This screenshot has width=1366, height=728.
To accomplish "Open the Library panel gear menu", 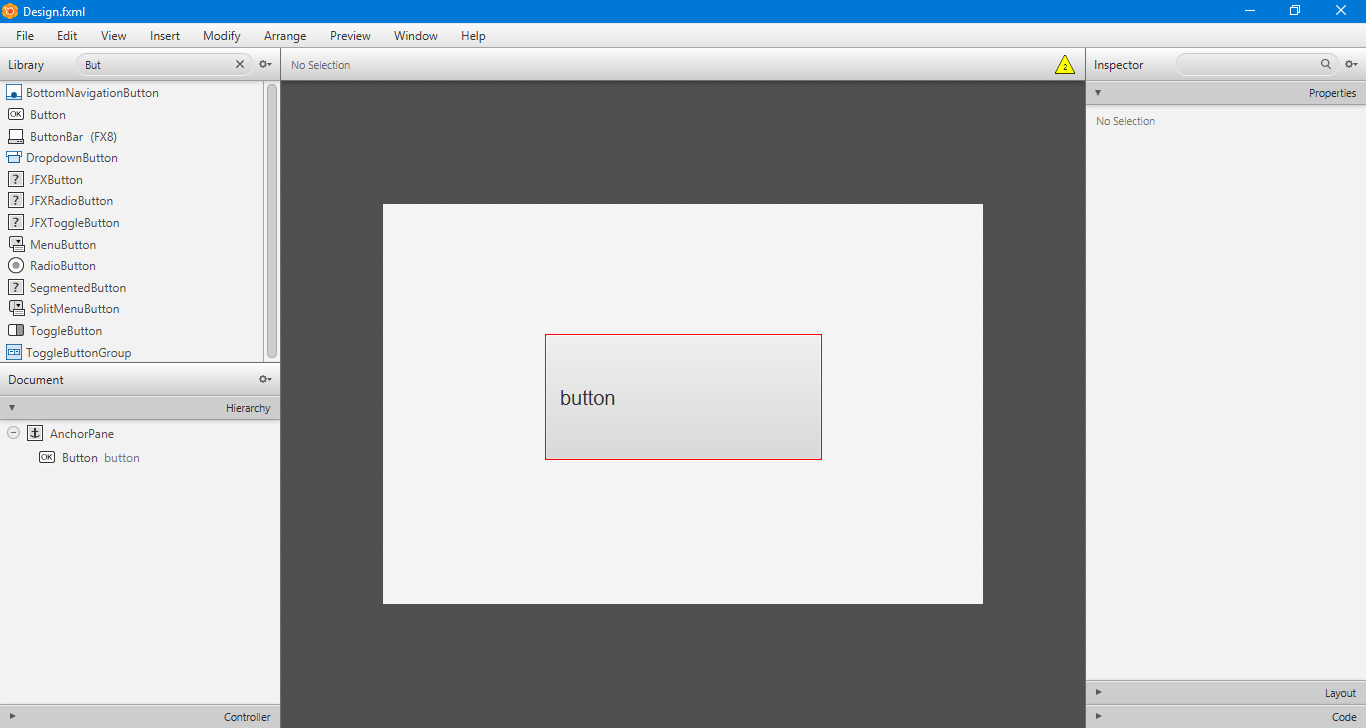I will (x=265, y=64).
